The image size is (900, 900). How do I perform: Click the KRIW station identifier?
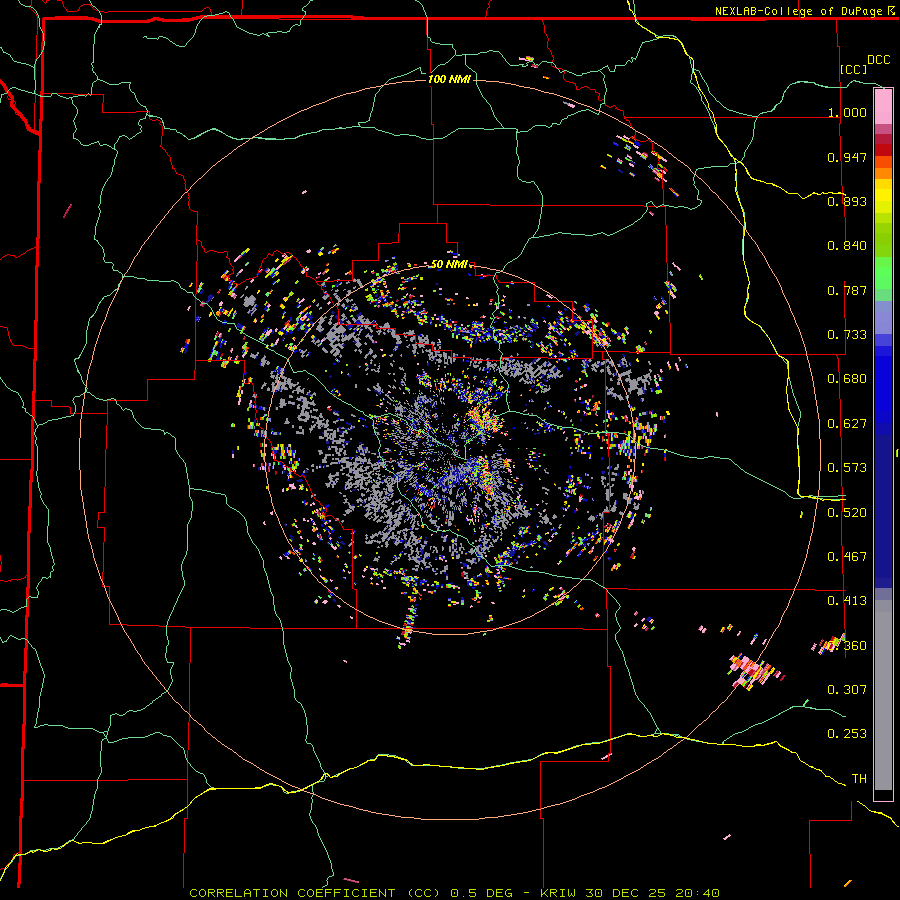(558, 893)
